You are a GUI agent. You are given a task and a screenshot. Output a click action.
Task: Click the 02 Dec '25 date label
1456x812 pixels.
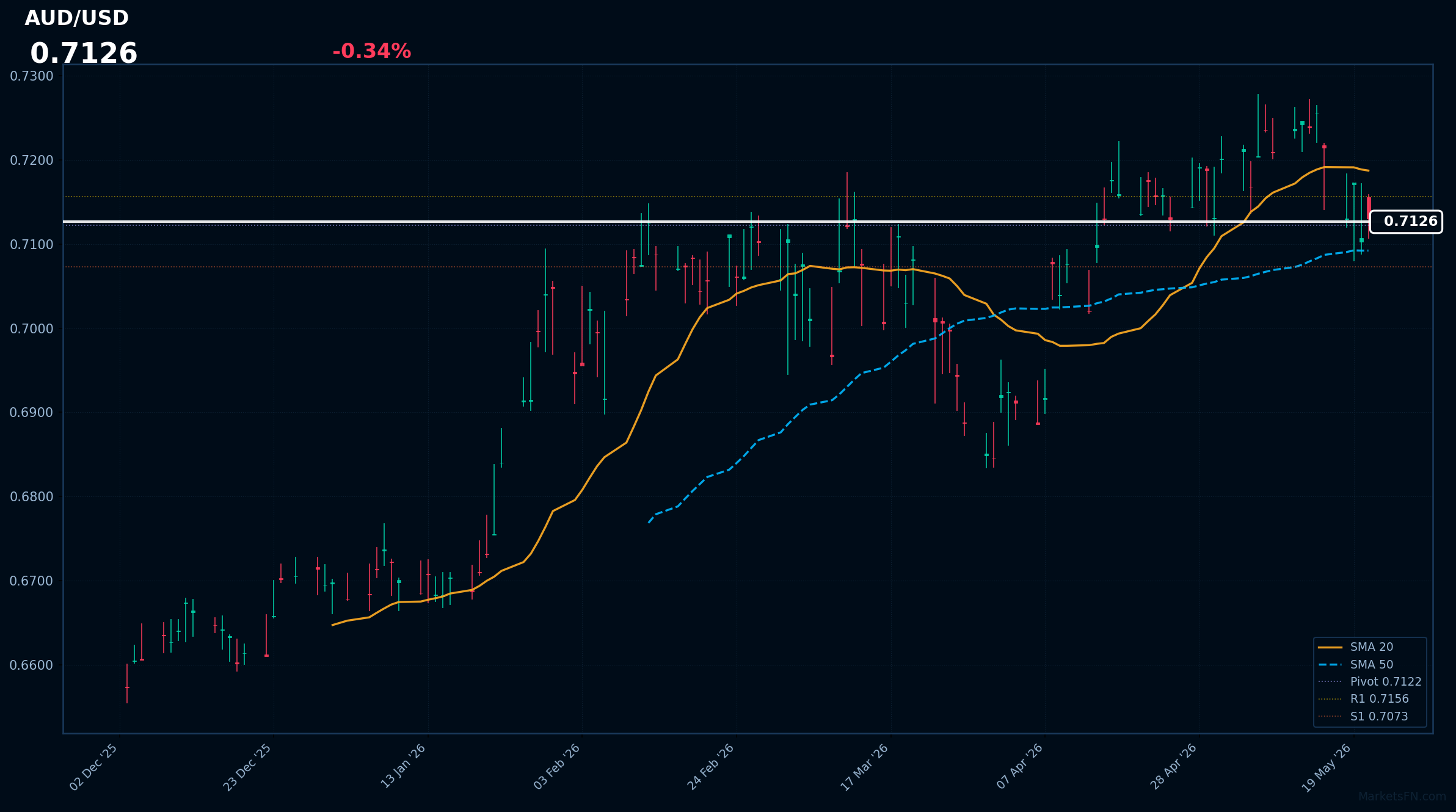coord(94,767)
